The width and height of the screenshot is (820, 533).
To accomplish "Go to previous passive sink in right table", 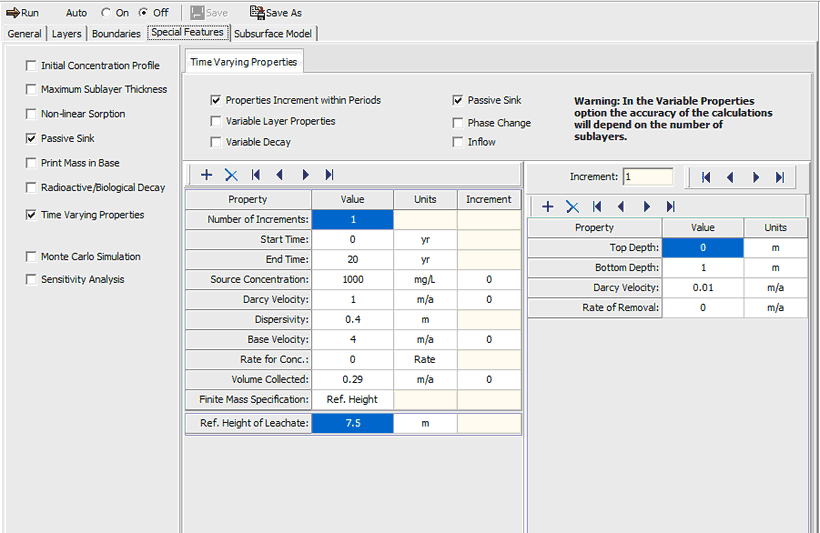I will [621, 206].
